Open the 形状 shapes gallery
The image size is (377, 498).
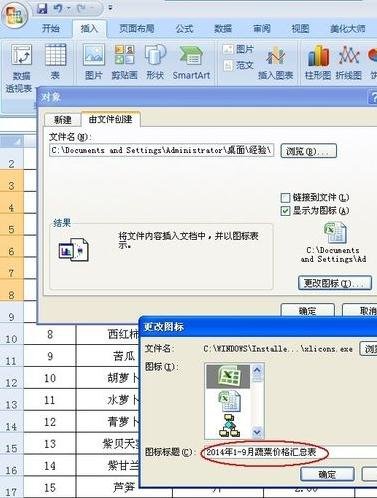(x=155, y=62)
